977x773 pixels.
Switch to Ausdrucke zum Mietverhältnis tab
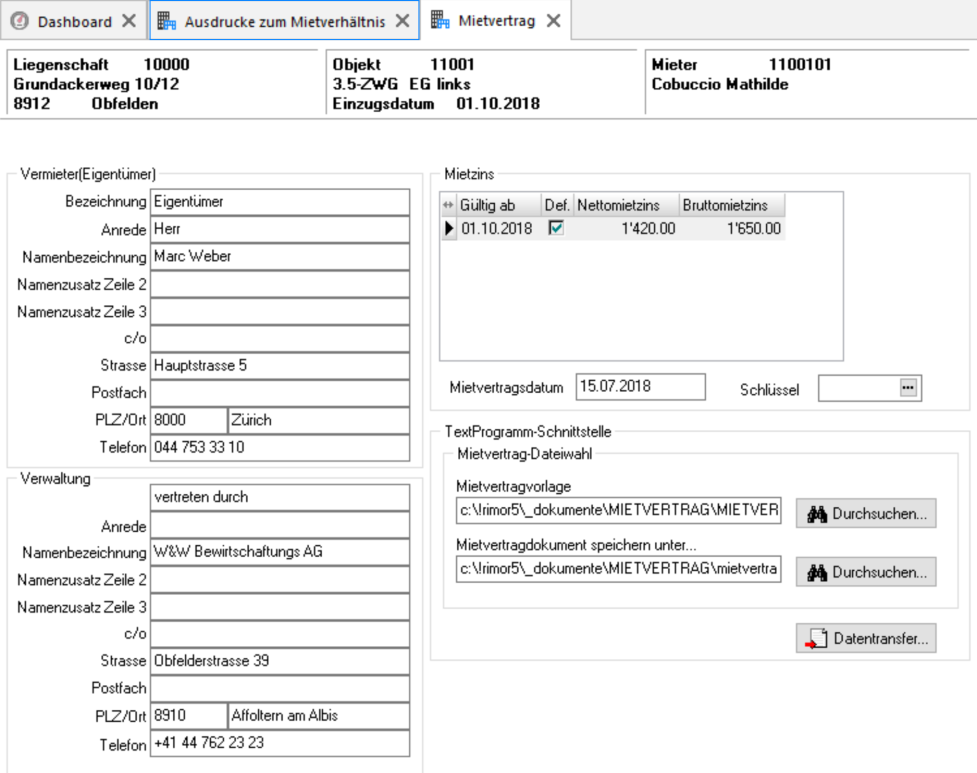pyautogui.click(x=284, y=21)
